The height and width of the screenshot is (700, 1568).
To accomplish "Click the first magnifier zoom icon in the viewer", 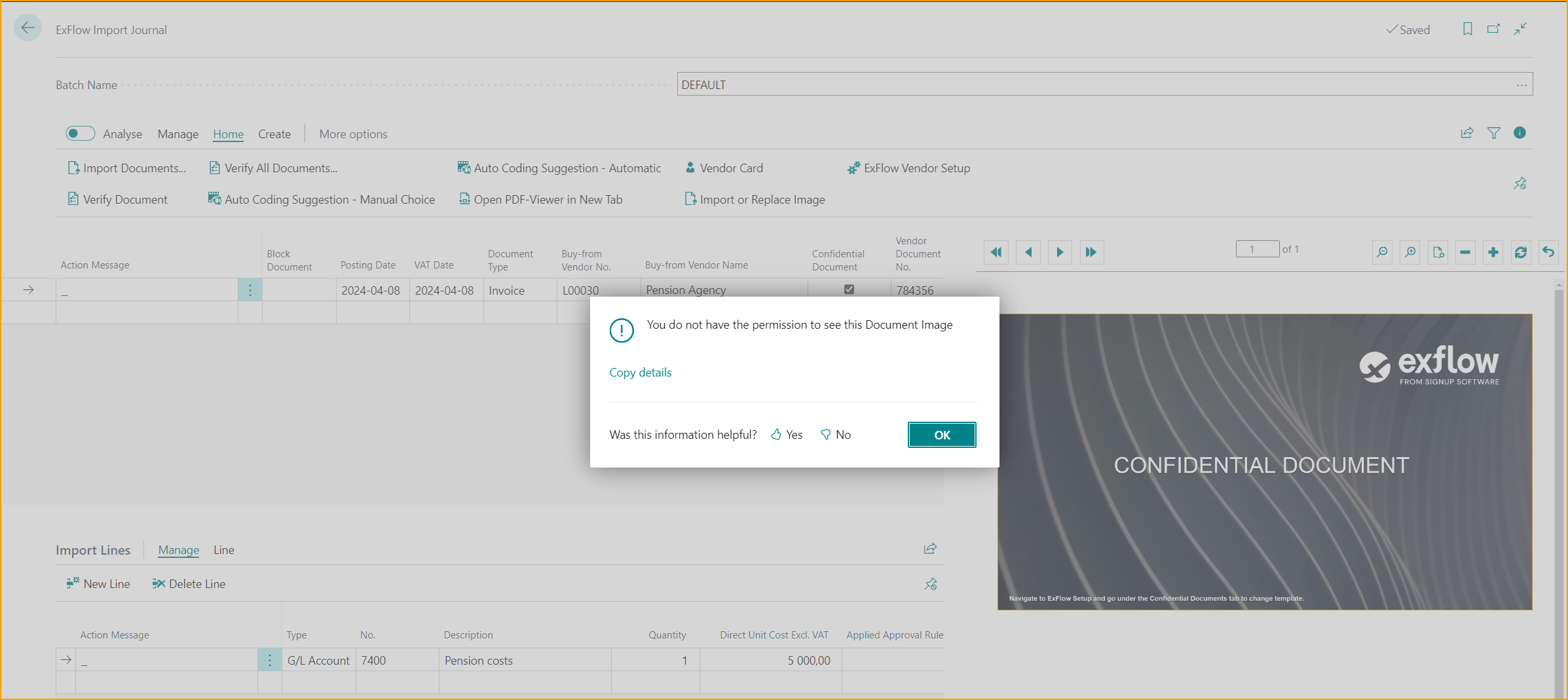I will 1382,252.
